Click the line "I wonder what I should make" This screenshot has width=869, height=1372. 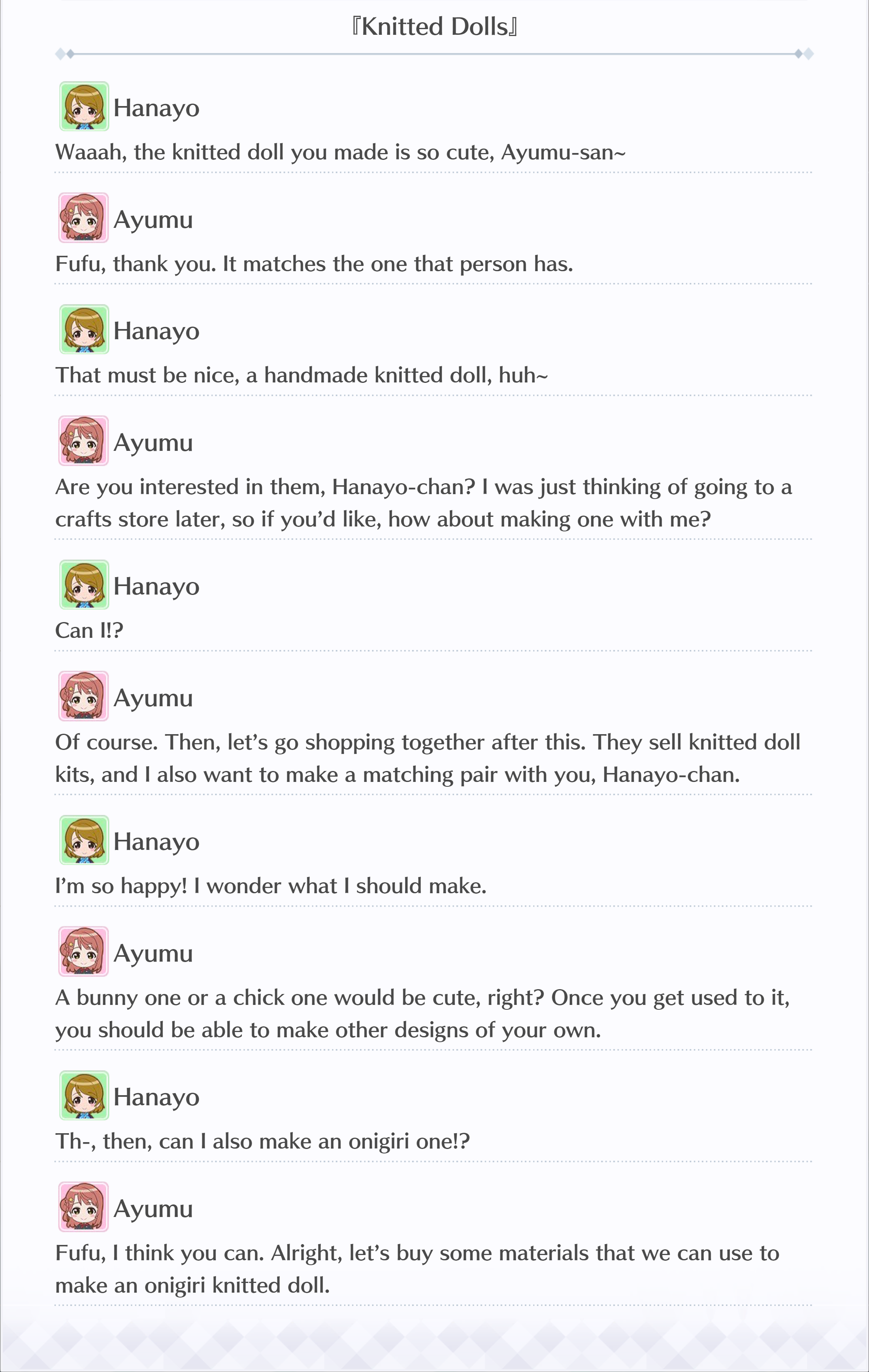click(340, 886)
